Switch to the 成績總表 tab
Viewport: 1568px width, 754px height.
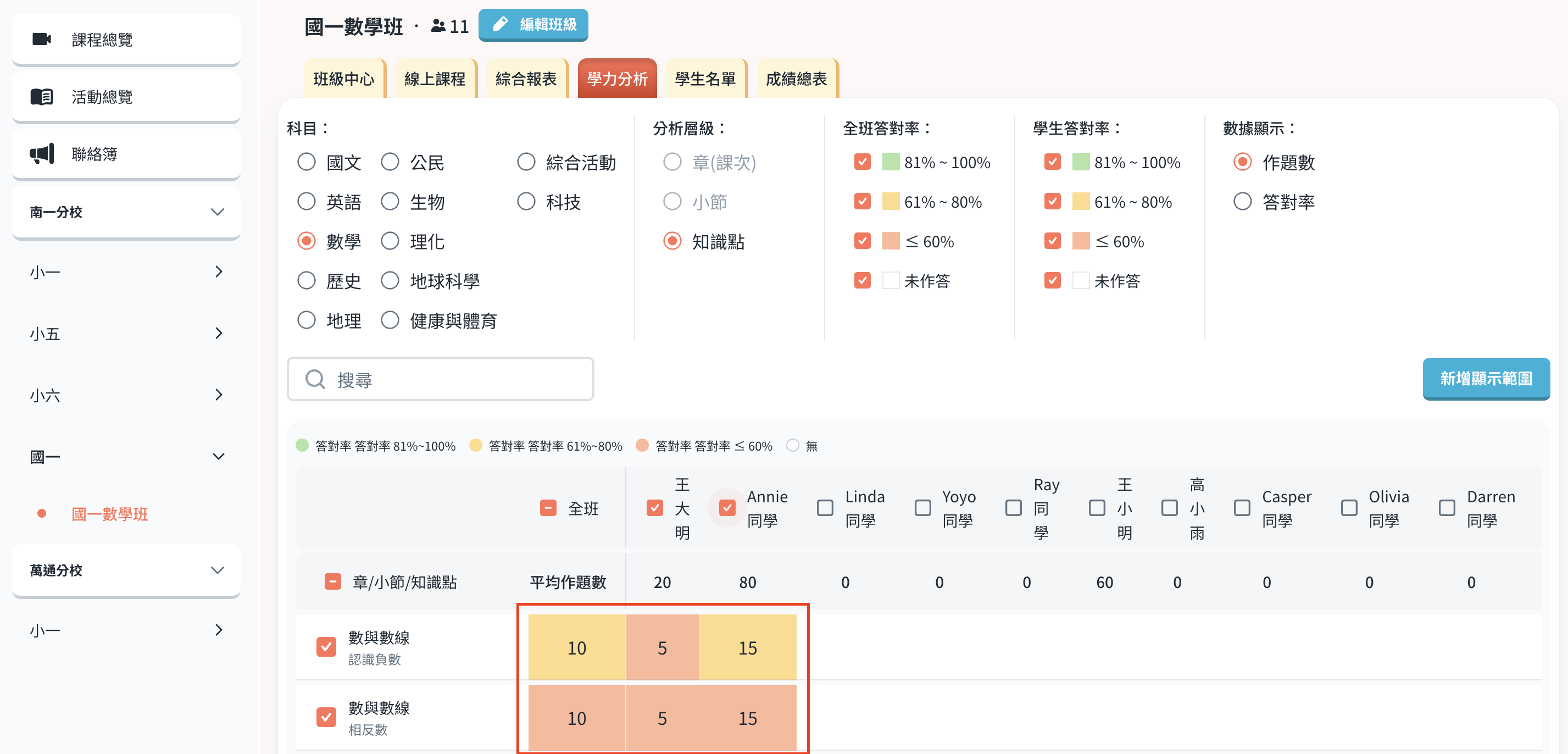coord(797,79)
